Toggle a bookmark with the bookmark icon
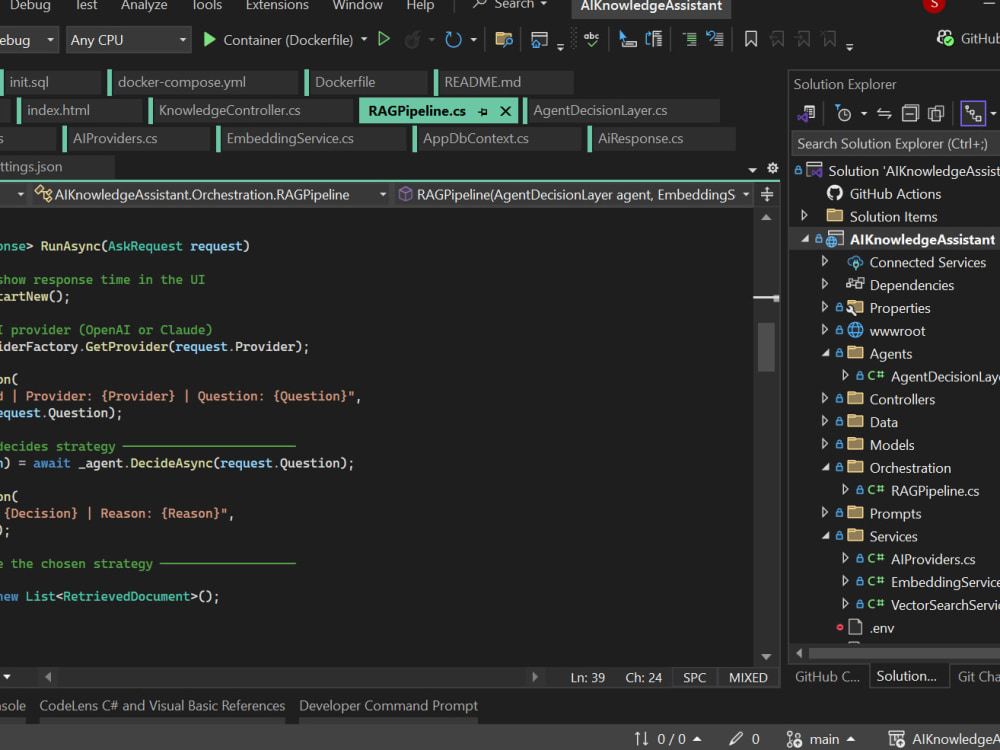Viewport: 1000px width, 750px height. pyautogui.click(x=751, y=40)
